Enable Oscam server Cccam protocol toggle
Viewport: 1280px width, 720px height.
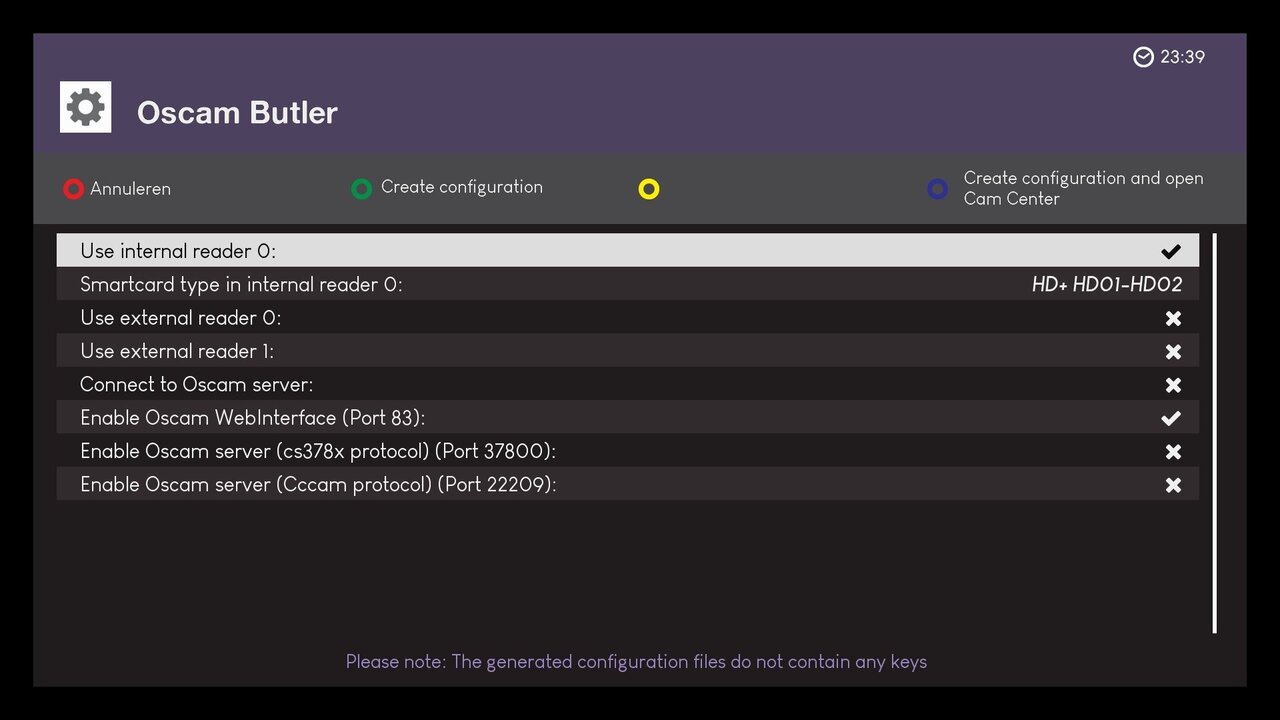coord(1173,485)
